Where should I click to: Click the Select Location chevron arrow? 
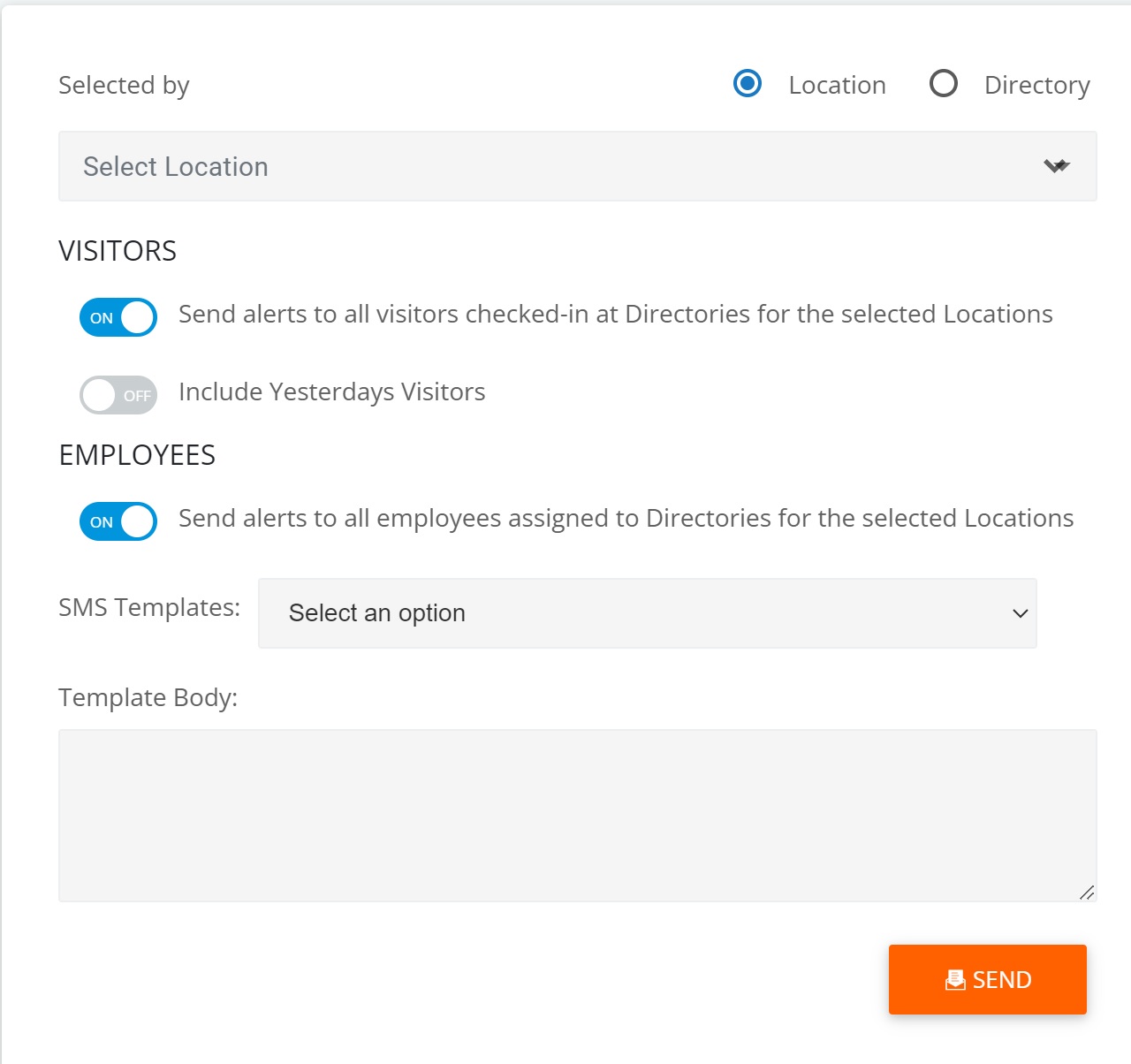tap(1056, 166)
